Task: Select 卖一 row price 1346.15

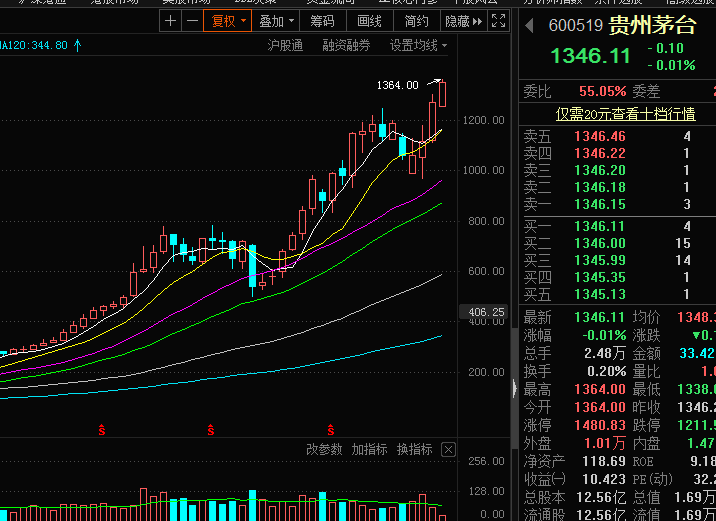Action: pyautogui.click(x=600, y=204)
